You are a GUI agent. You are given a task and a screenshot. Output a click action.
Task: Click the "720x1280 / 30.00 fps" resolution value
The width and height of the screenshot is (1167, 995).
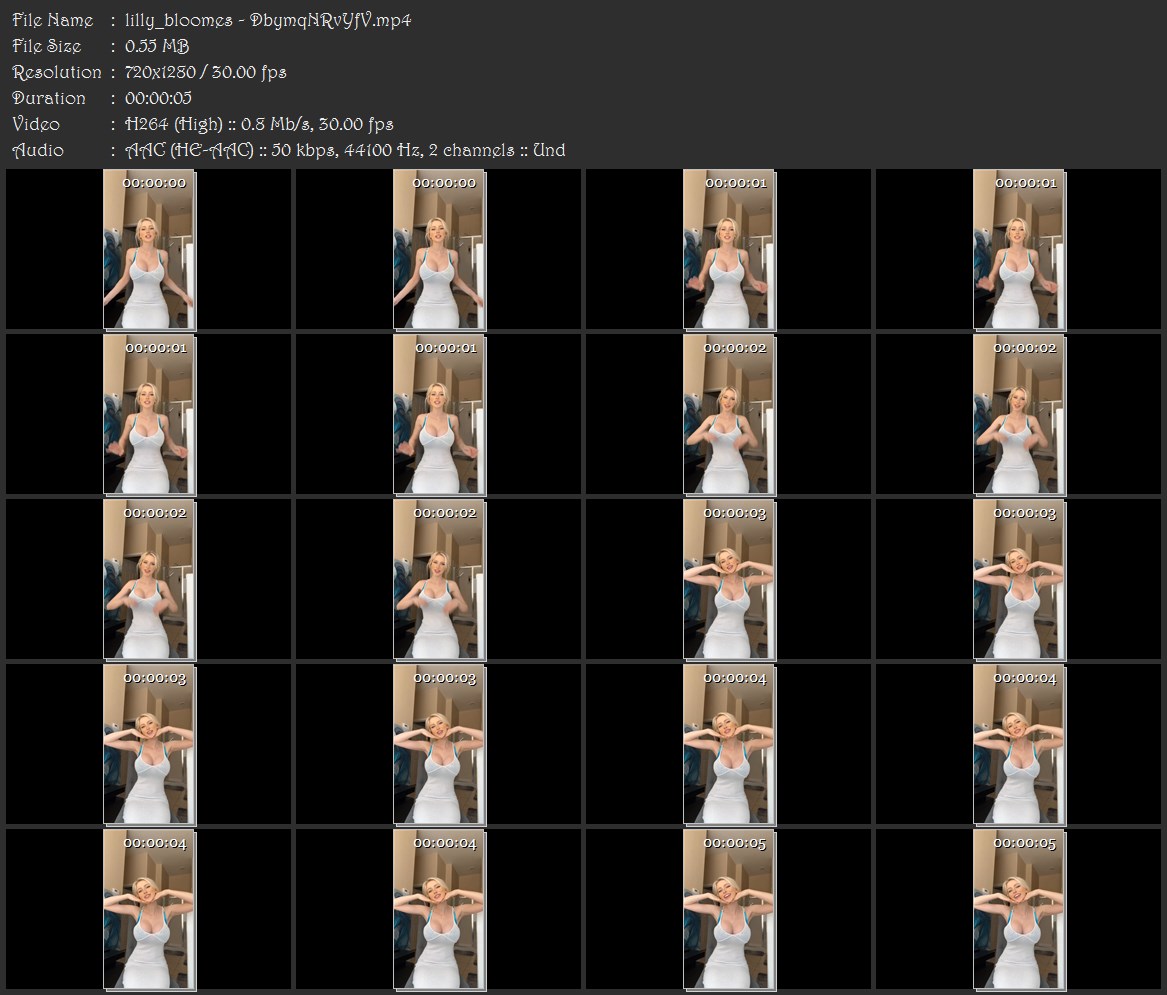coord(205,72)
